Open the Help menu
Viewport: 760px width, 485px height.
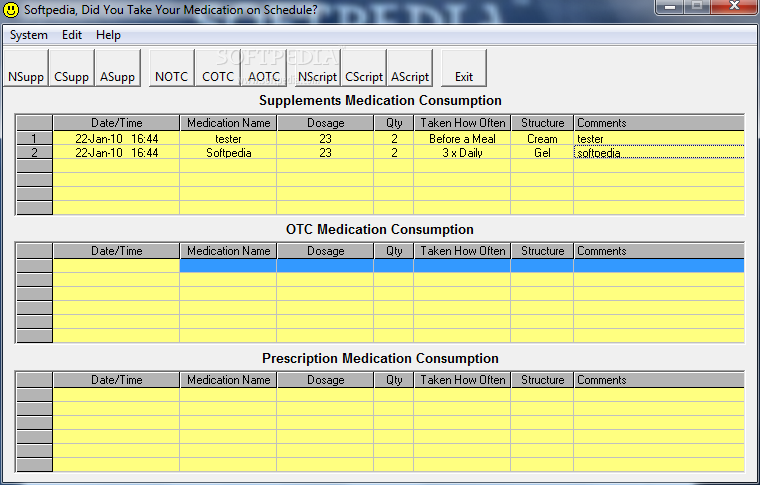(x=108, y=35)
